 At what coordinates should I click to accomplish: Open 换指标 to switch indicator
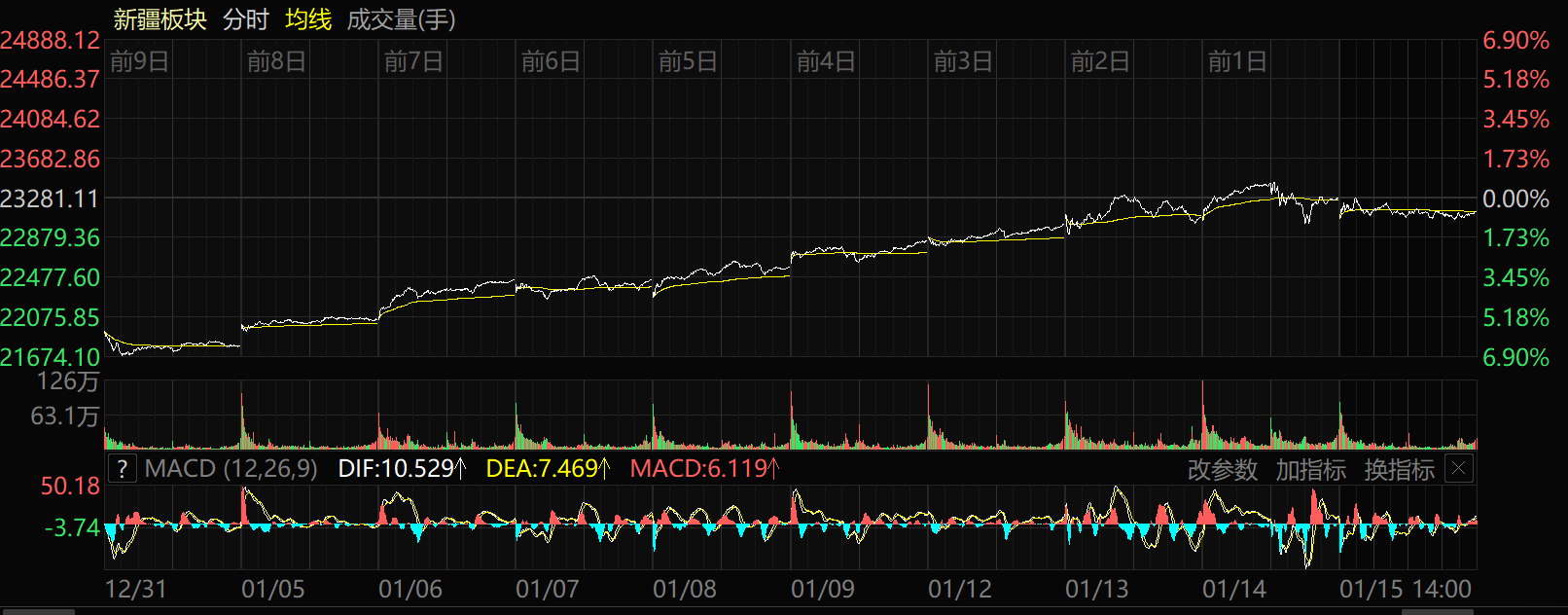pyautogui.click(x=1399, y=470)
